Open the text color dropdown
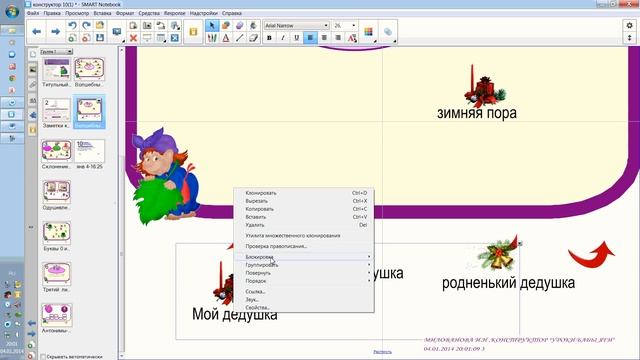Viewport: 640px width, 360px height. point(352,38)
